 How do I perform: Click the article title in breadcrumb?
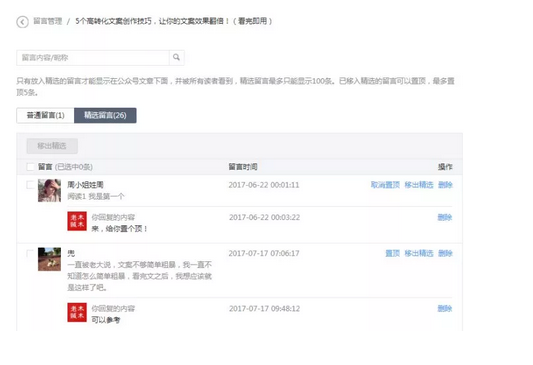pyautogui.click(x=173, y=21)
